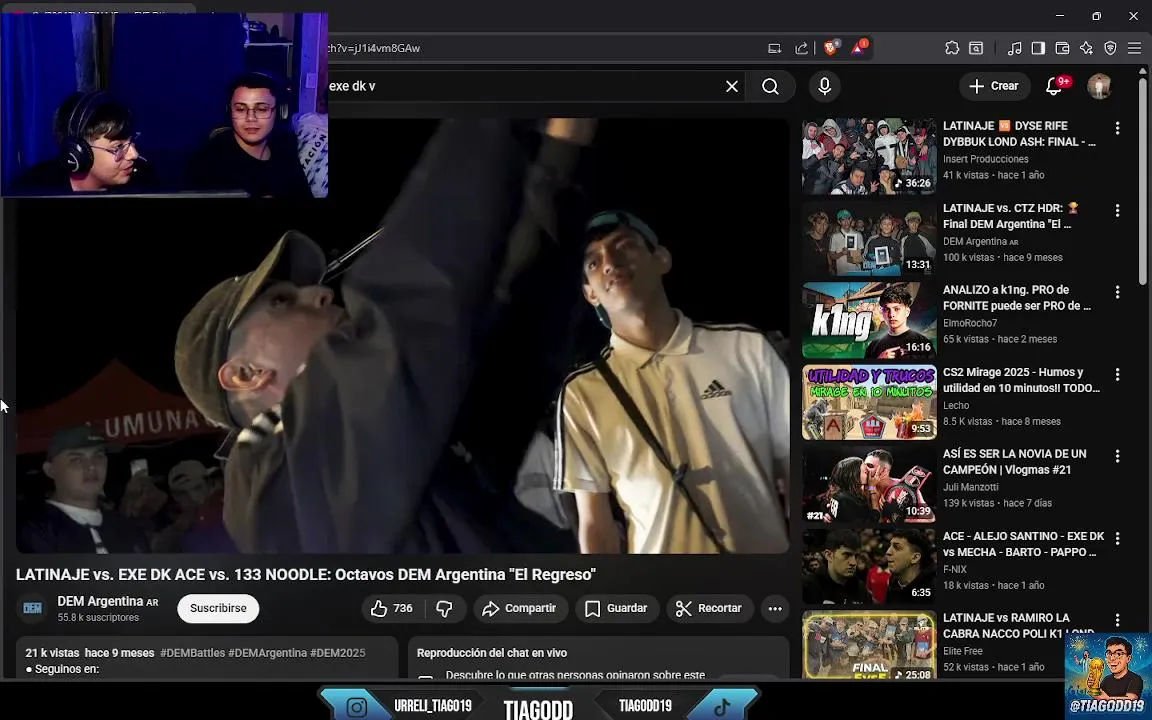This screenshot has height=720, width=1152.
Task: Open LATINAJE vs. CTZ HDR thumbnail
Action: coord(869,239)
